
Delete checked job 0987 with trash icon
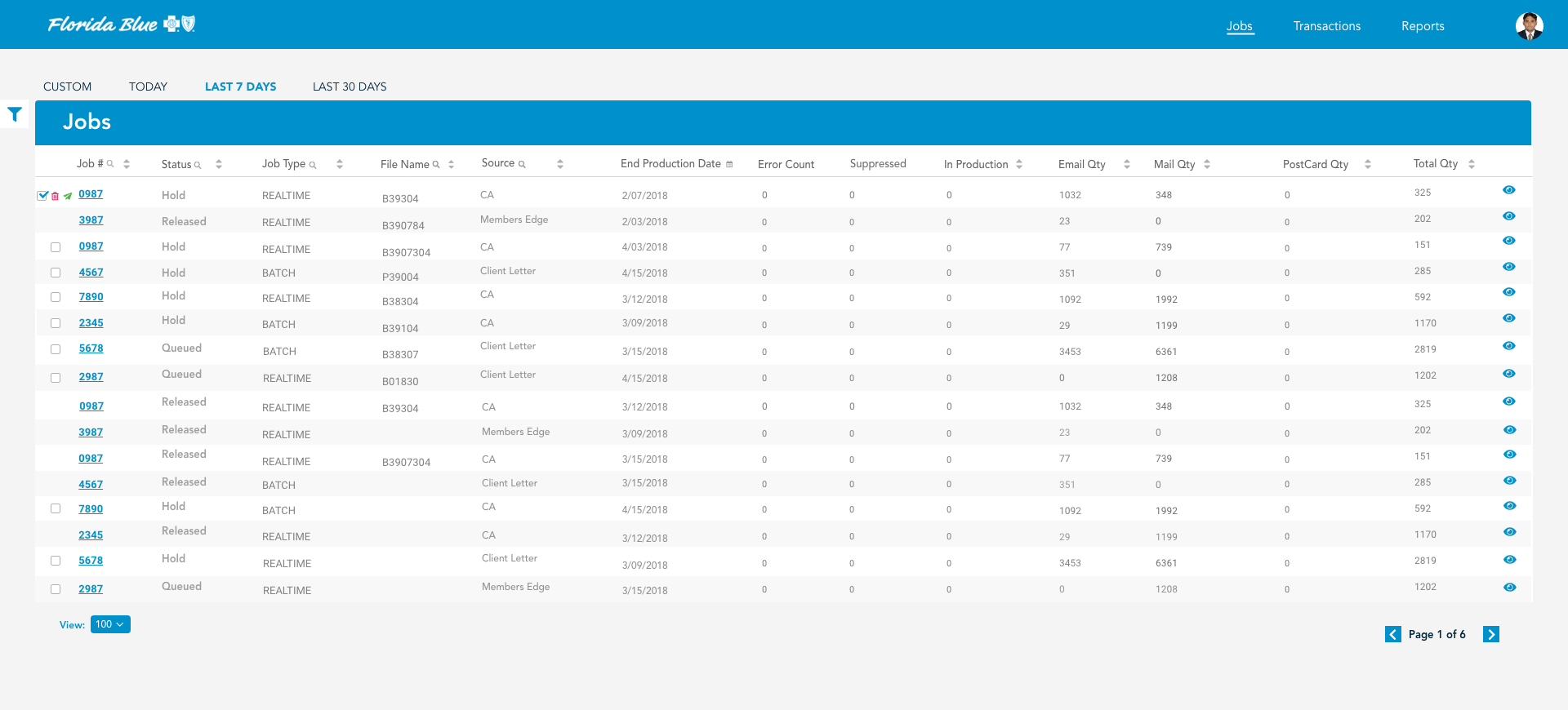coord(56,196)
